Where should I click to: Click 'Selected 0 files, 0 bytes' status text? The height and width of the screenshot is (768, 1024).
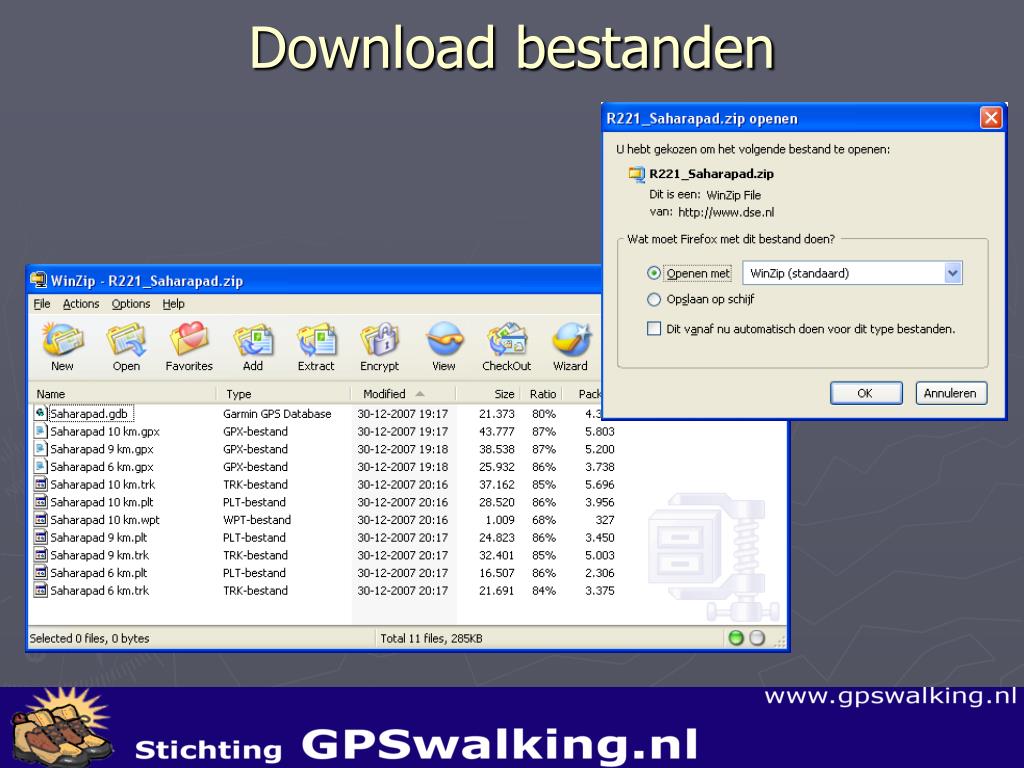[89, 638]
